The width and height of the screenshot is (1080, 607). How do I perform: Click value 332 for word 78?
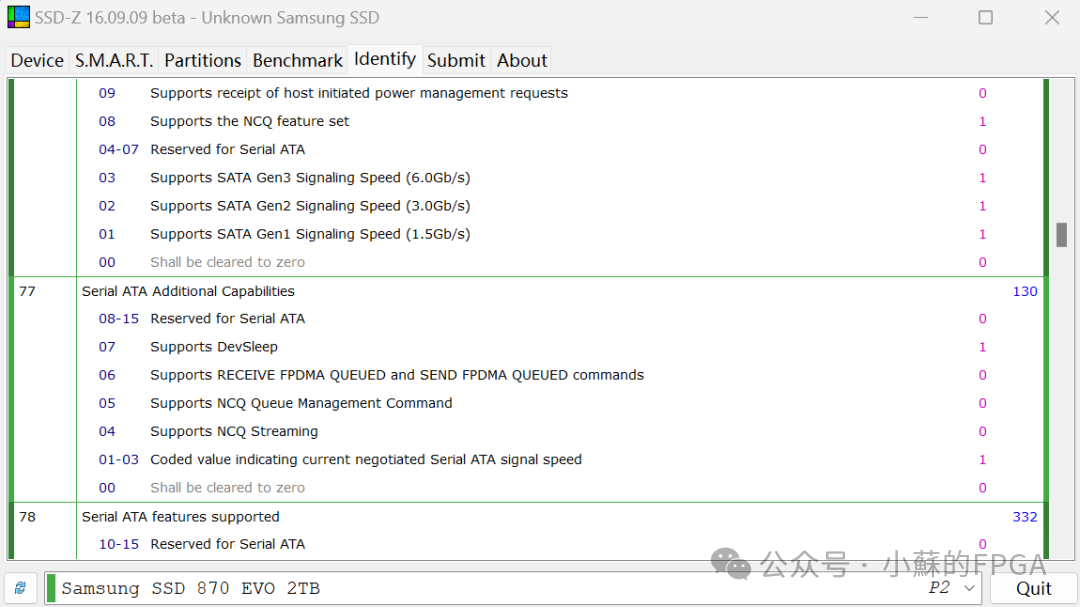[x=1024, y=517]
